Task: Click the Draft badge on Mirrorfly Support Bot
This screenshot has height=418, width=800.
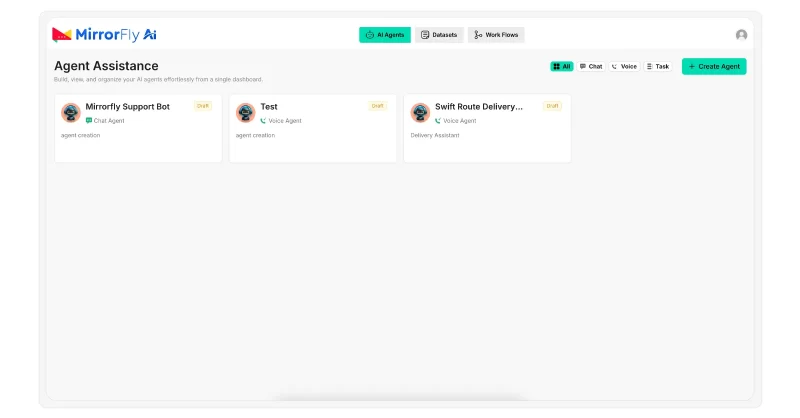Action: (203, 106)
